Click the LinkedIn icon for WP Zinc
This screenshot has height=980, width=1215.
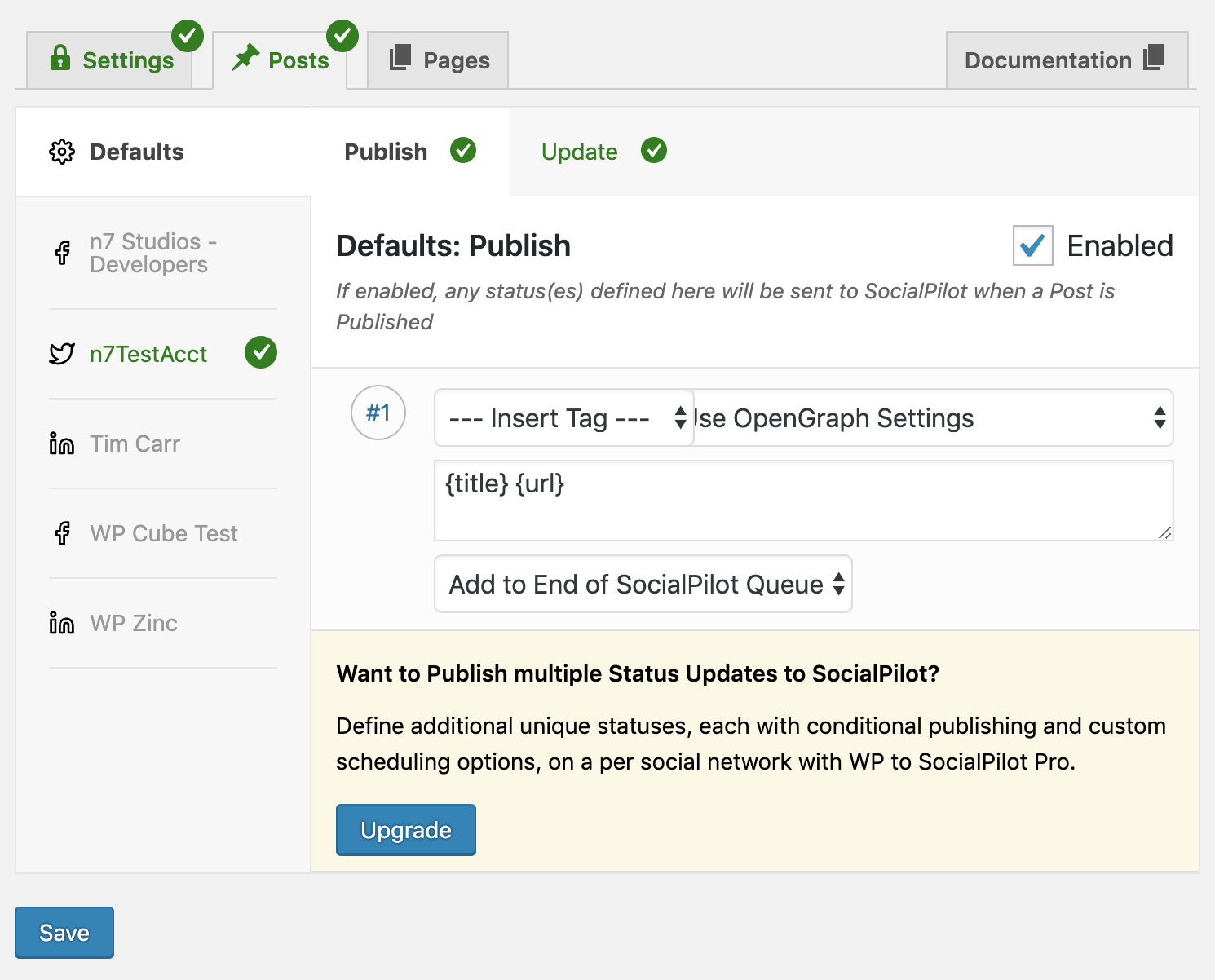click(x=62, y=623)
